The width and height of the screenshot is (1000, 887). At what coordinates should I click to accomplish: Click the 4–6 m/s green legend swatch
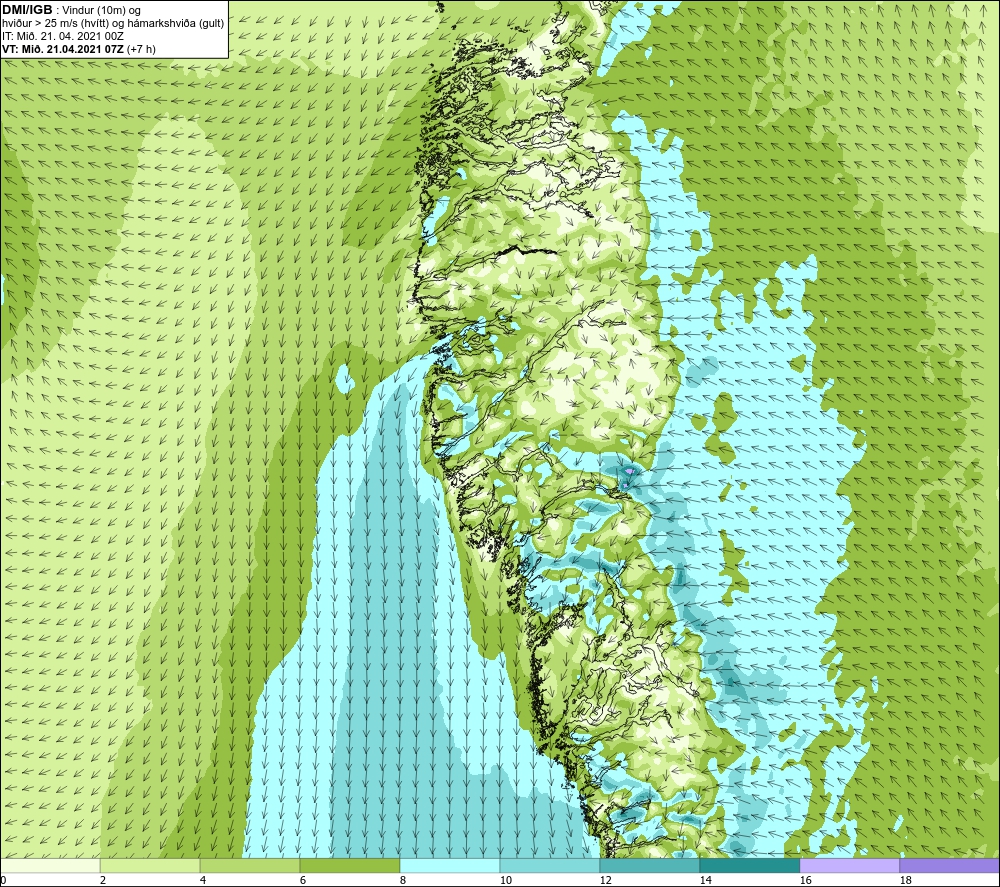click(250, 865)
